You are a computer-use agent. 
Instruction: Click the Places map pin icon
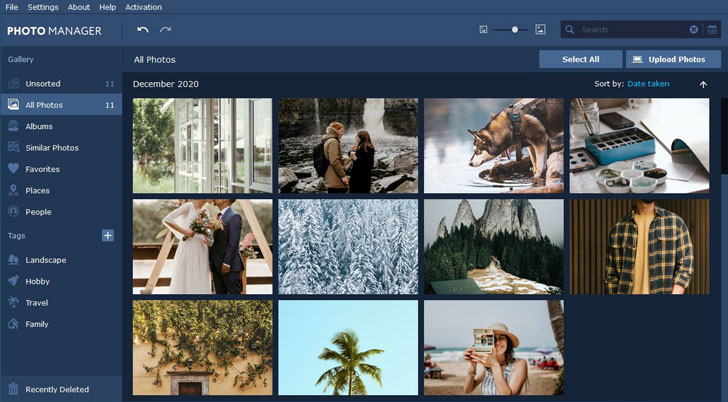point(13,190)
